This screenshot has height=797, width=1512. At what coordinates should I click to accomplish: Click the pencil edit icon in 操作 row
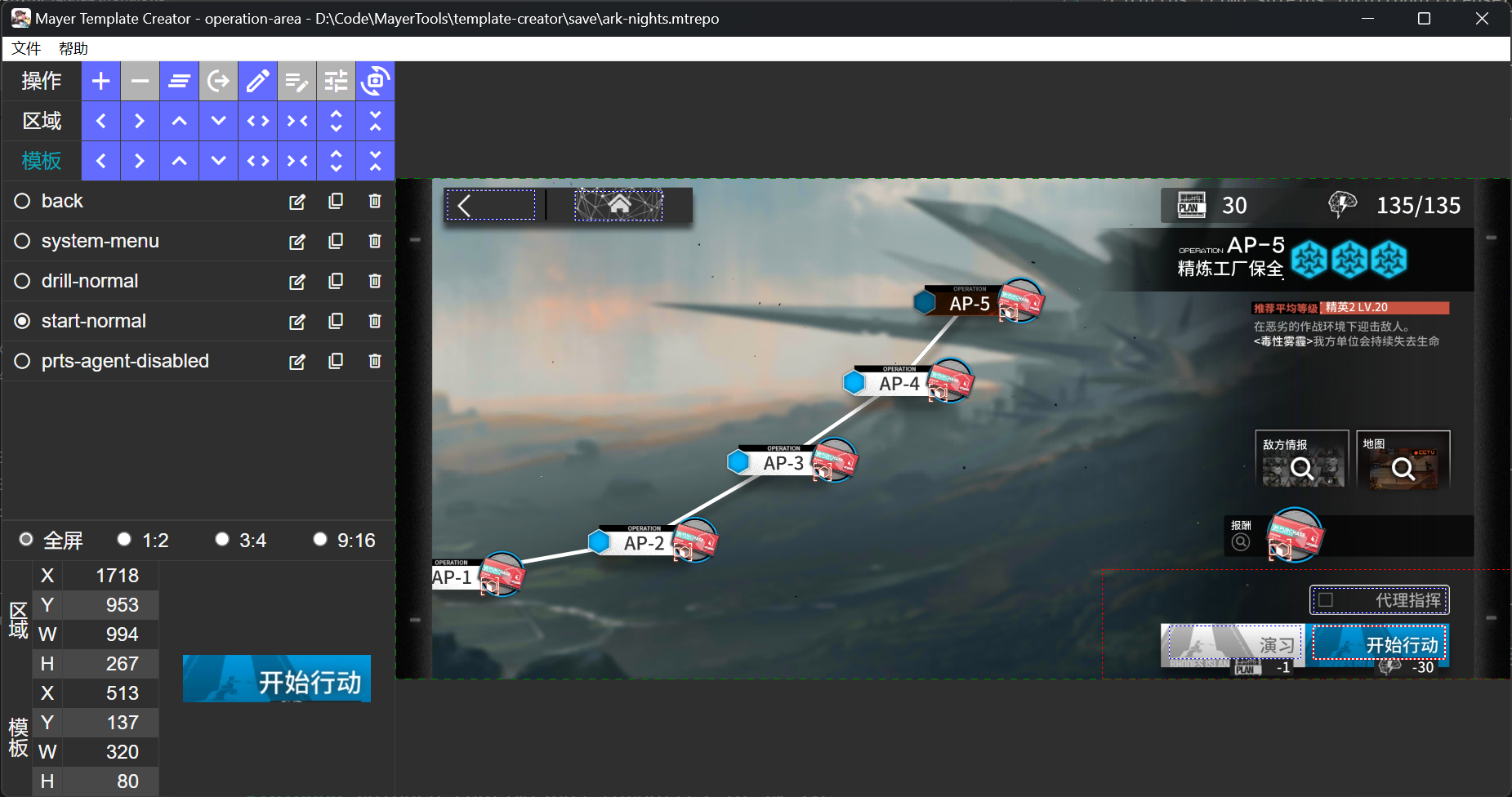coord(258,81)
